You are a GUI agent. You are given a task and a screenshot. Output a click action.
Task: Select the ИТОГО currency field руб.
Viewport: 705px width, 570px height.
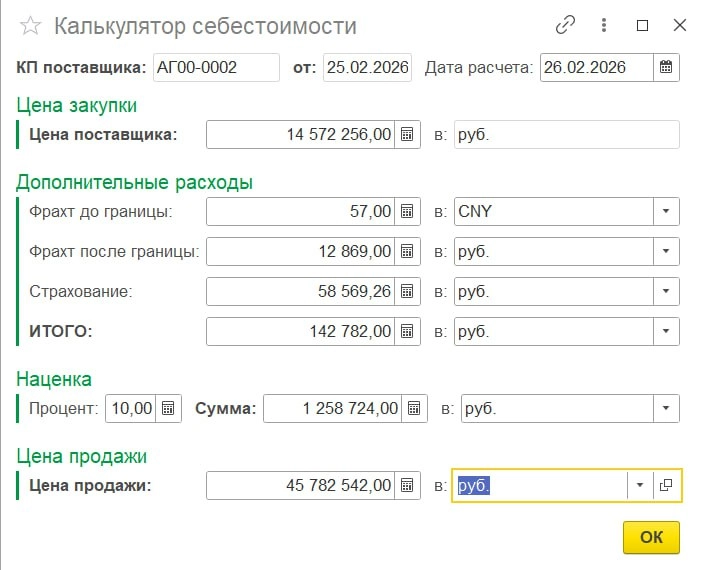point(553,331)
